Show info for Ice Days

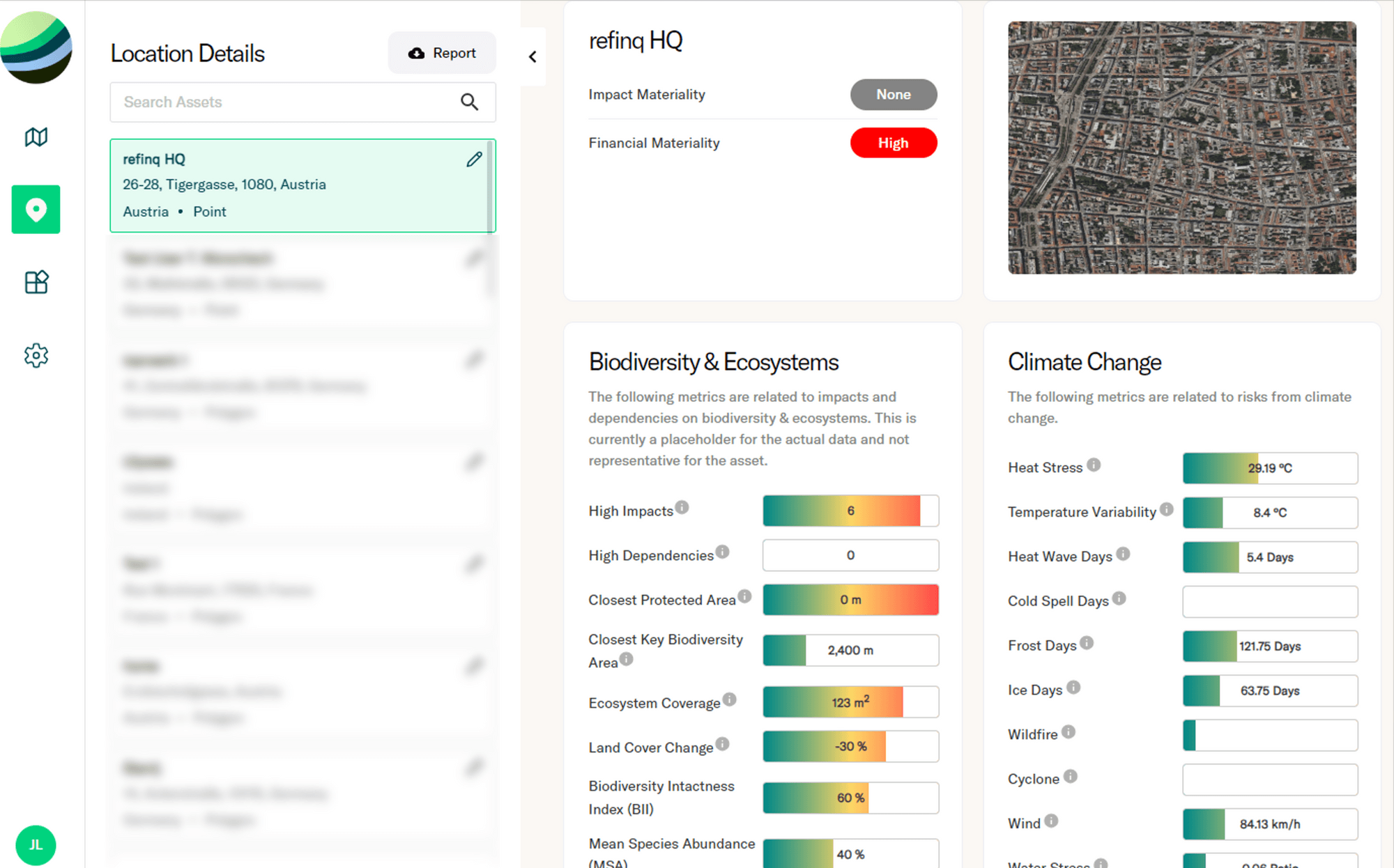point(1073,688)
